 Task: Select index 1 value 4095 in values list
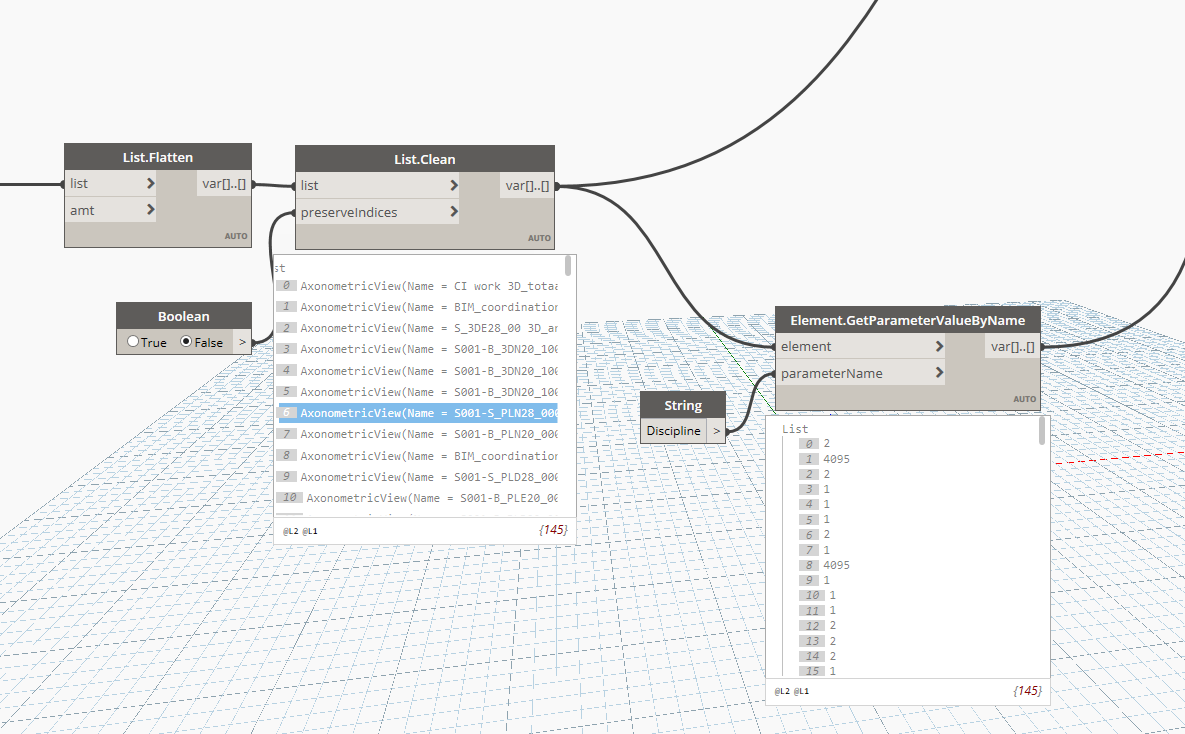pos(825,459)
